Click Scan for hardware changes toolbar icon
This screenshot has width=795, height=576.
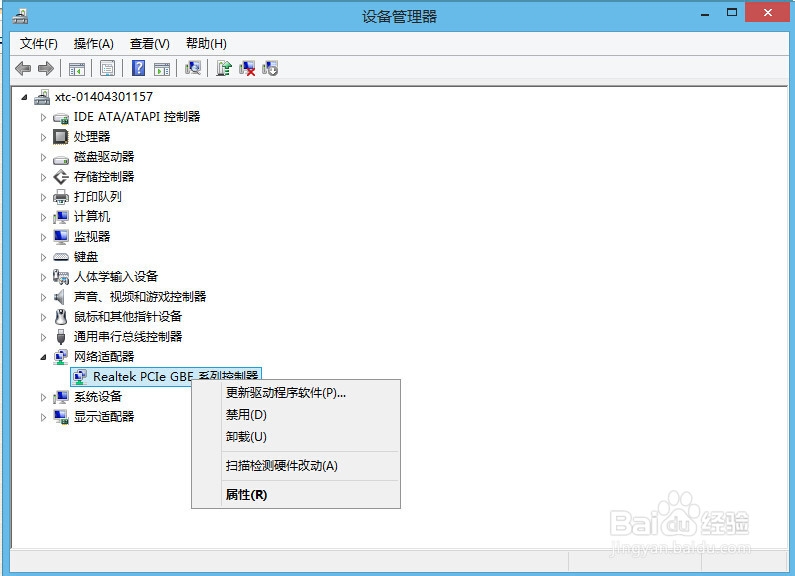[x=193, y=68]
